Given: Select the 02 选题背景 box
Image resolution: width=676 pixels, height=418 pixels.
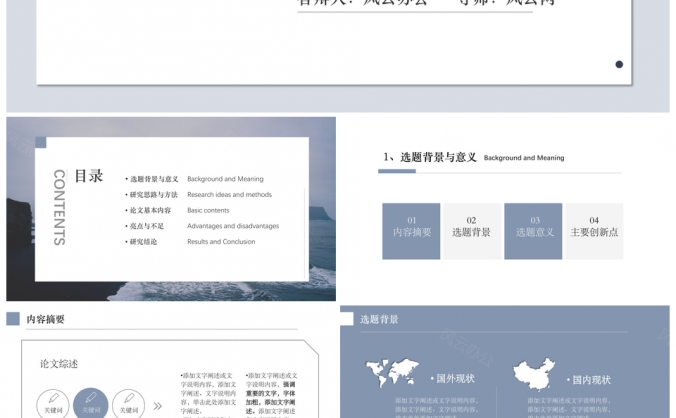Looking at the screenshot, I should [472, 231].
